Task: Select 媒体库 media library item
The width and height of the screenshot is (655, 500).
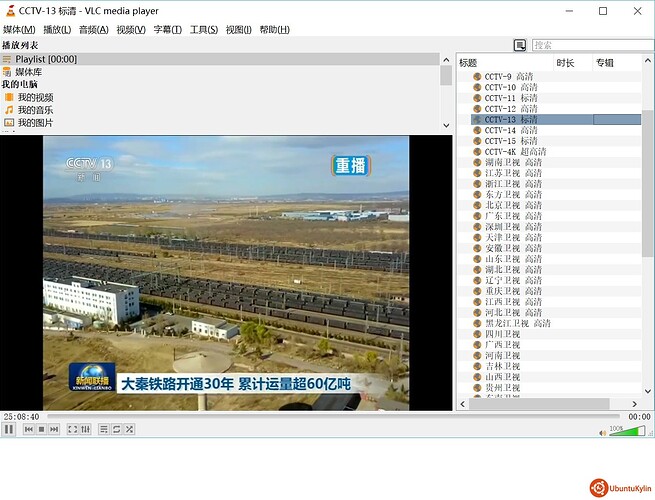Action: [x=28, y=72]
